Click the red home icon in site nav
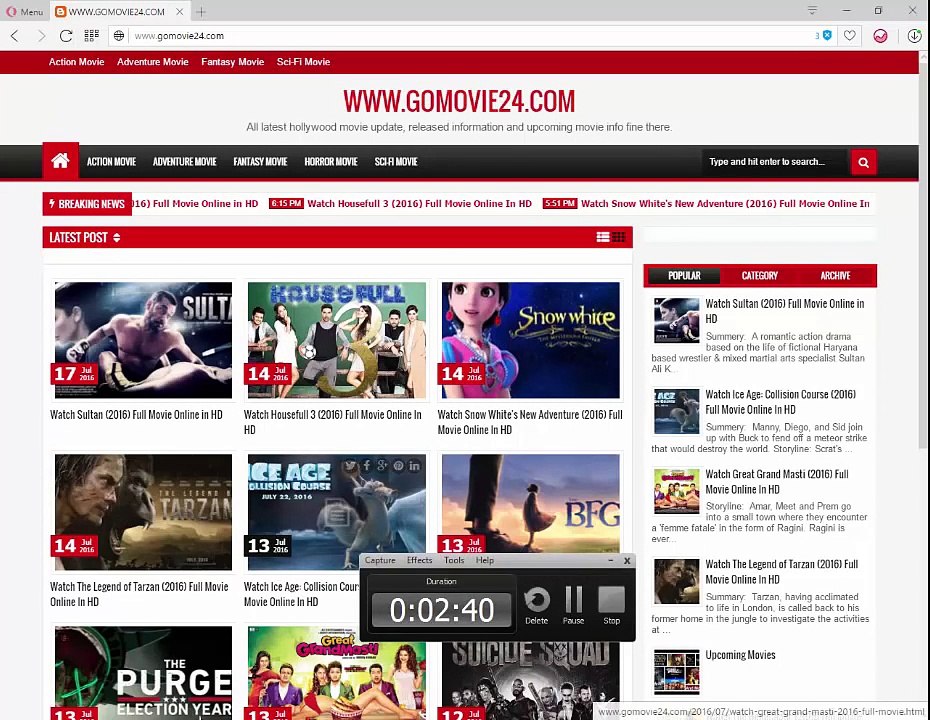This screenshot has width=930, height=720. pyautogui.click(x=60, y=161)
